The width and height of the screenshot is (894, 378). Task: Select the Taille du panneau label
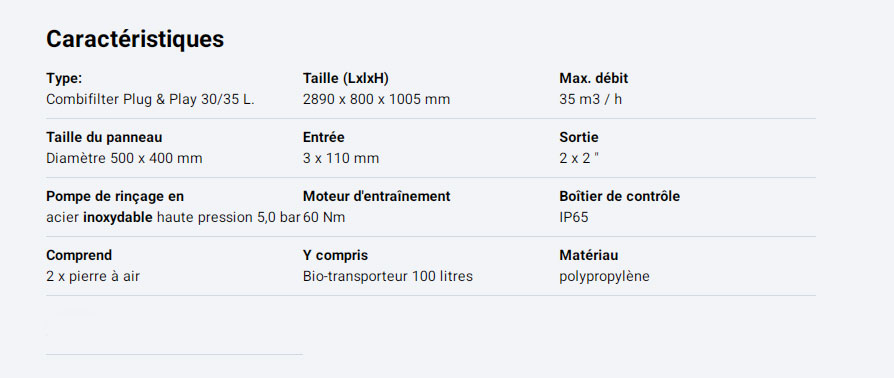[104, 137]
